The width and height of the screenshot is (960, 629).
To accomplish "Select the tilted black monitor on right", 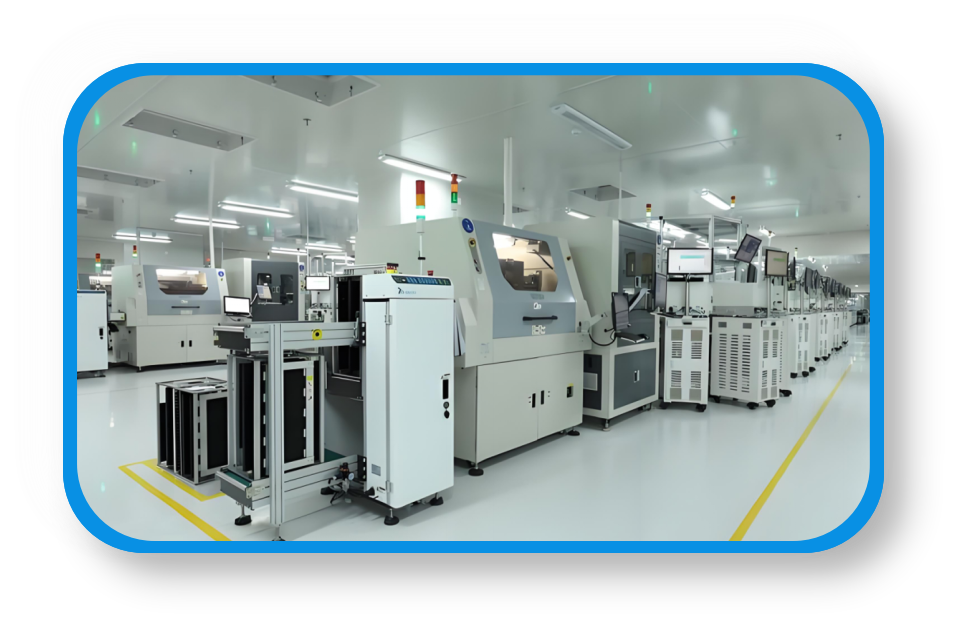I will pyautogui.click(x=748, y=248).
